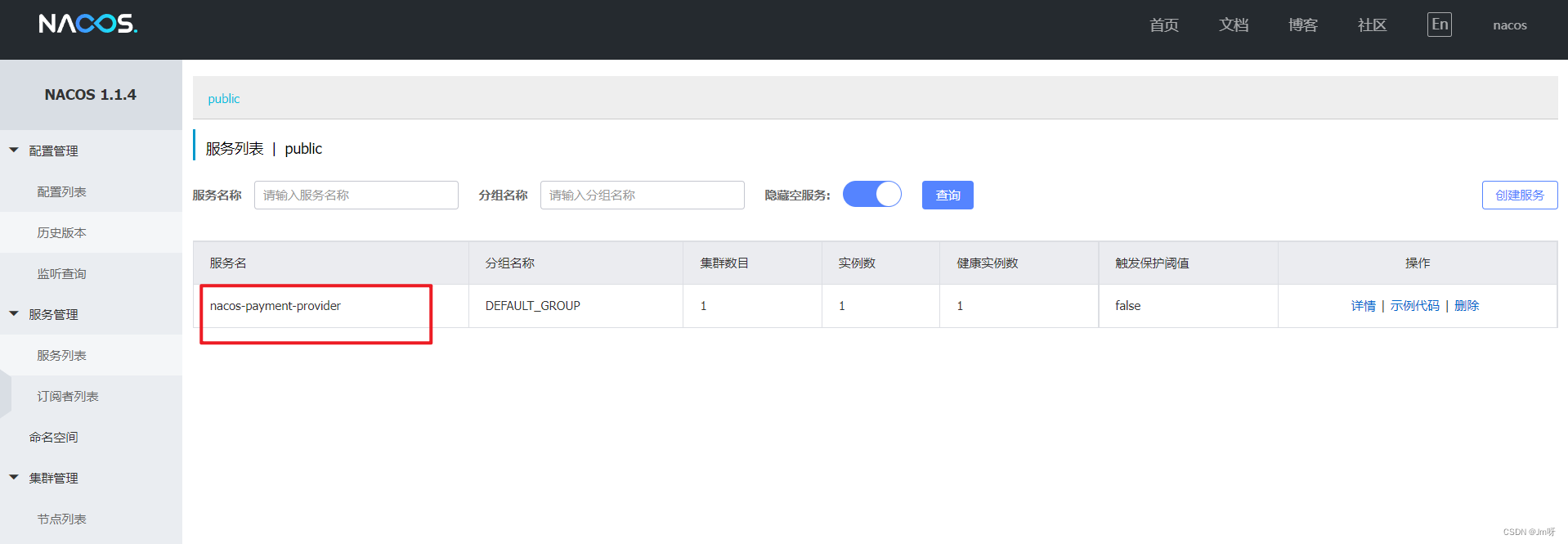The height and width of the screenshot is (544, 1568).
Task: Open 历史版本 in the sidebar
Action: [62, 232]
